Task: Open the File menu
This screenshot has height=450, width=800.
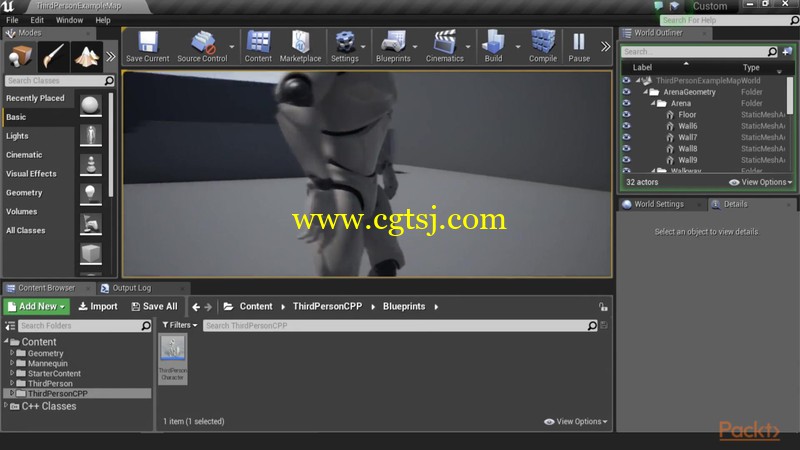Action: [12, 20]
